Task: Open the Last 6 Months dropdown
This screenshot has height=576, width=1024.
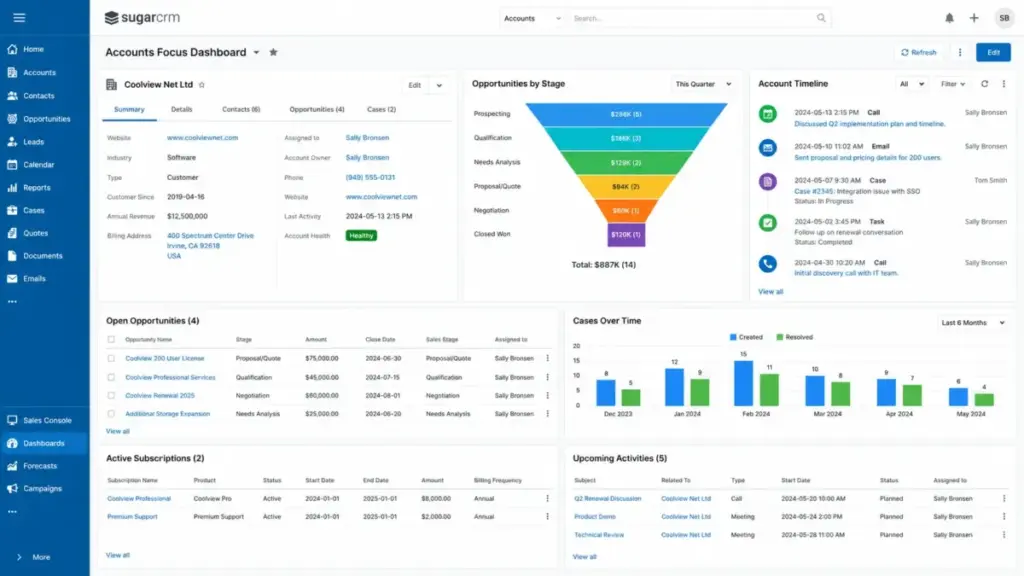Action: pos(972,323)
